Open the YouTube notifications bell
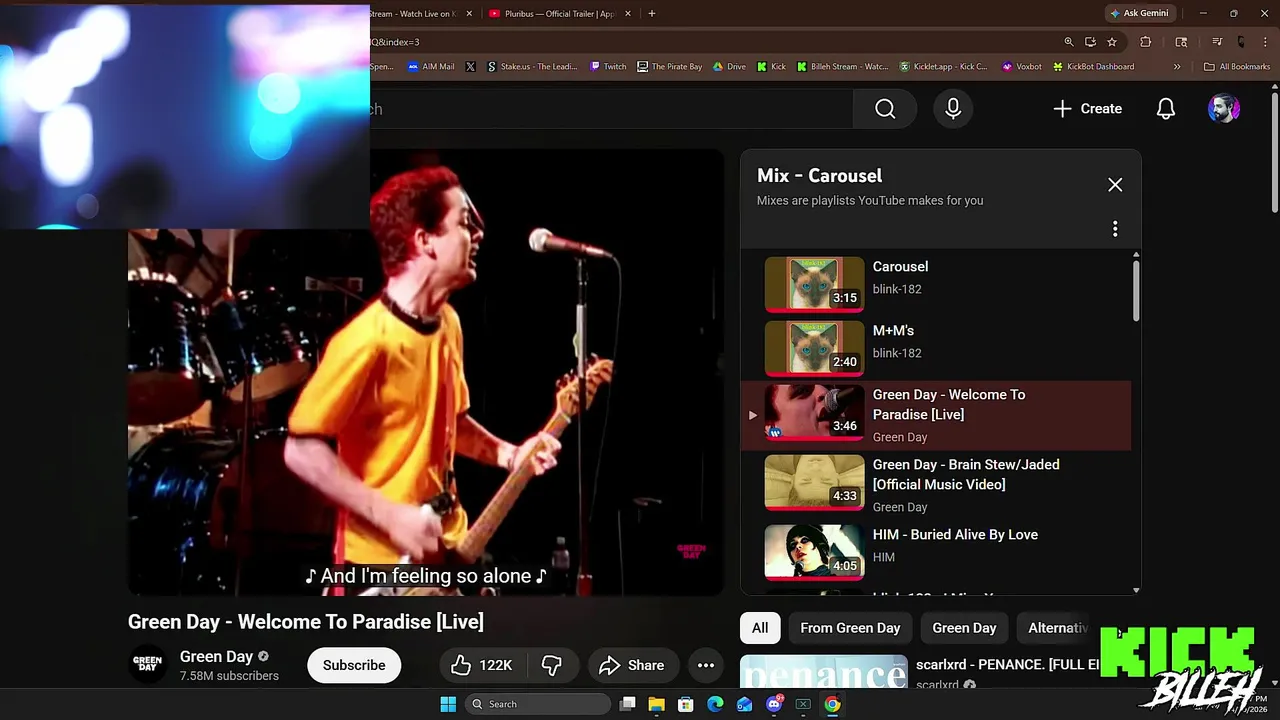The width and height of the screenshot is (1280, 720). point(1166,109)
